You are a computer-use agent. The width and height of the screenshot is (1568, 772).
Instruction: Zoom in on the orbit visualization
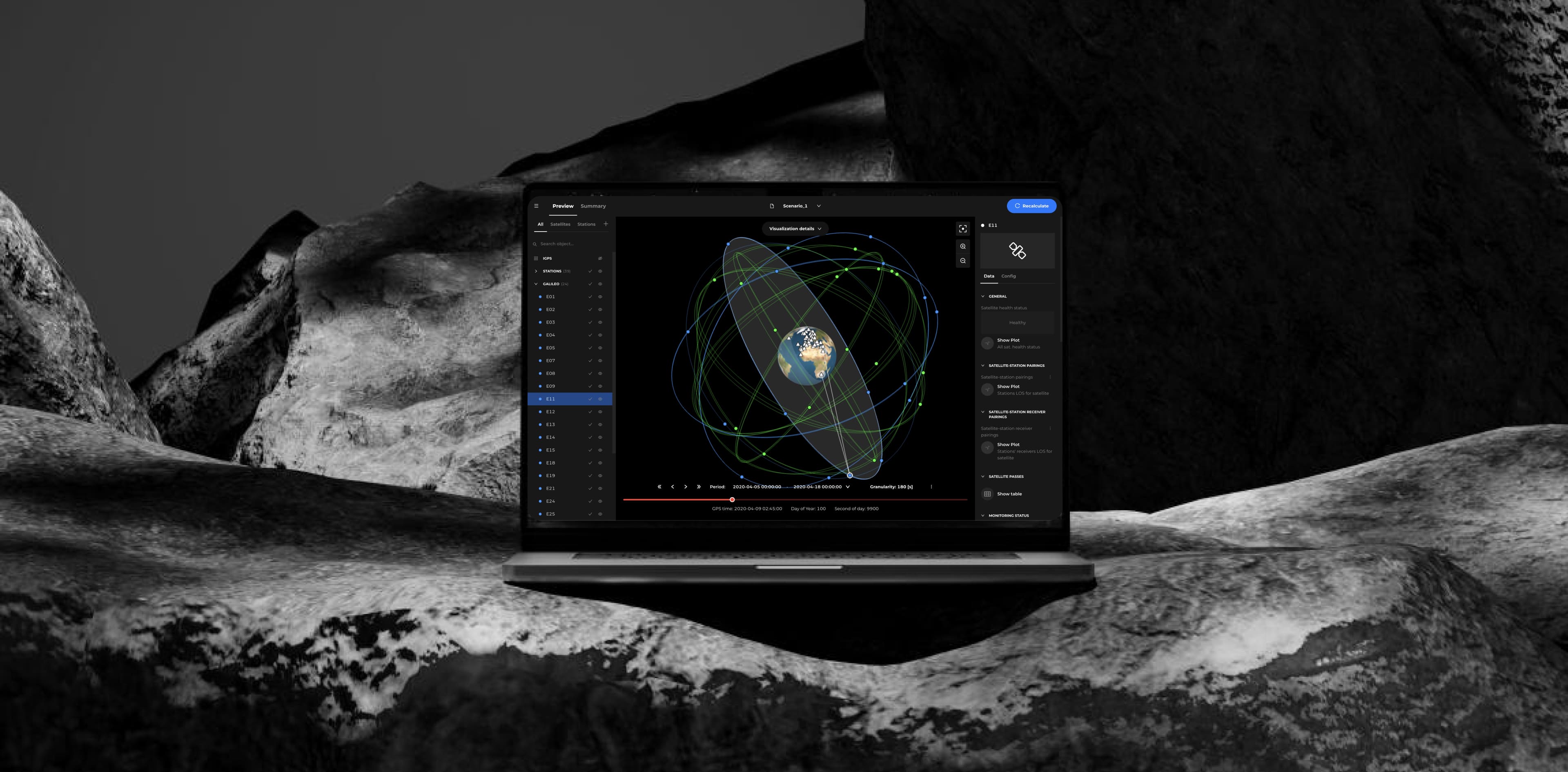point(962,247)
